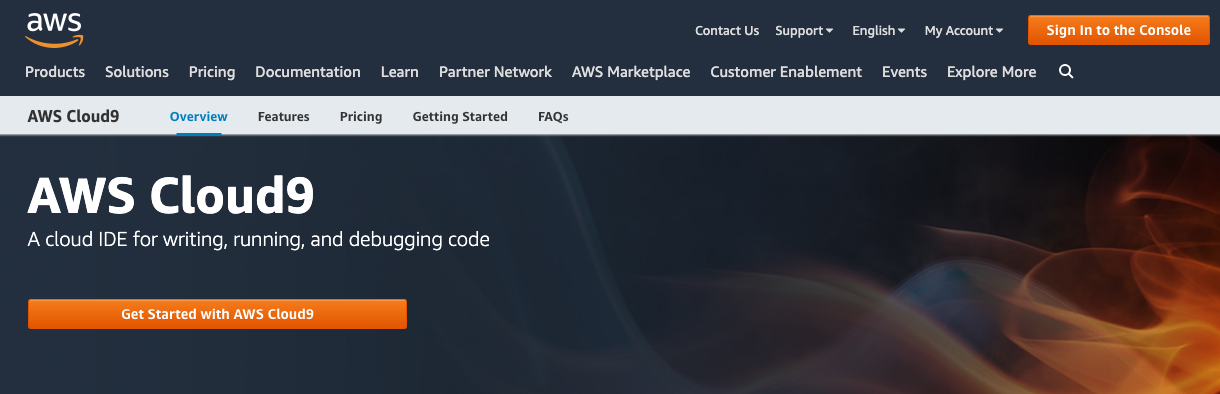Open the Explore More menu
The height and width of the screenshot is (394, 1220).
(991, 72)
